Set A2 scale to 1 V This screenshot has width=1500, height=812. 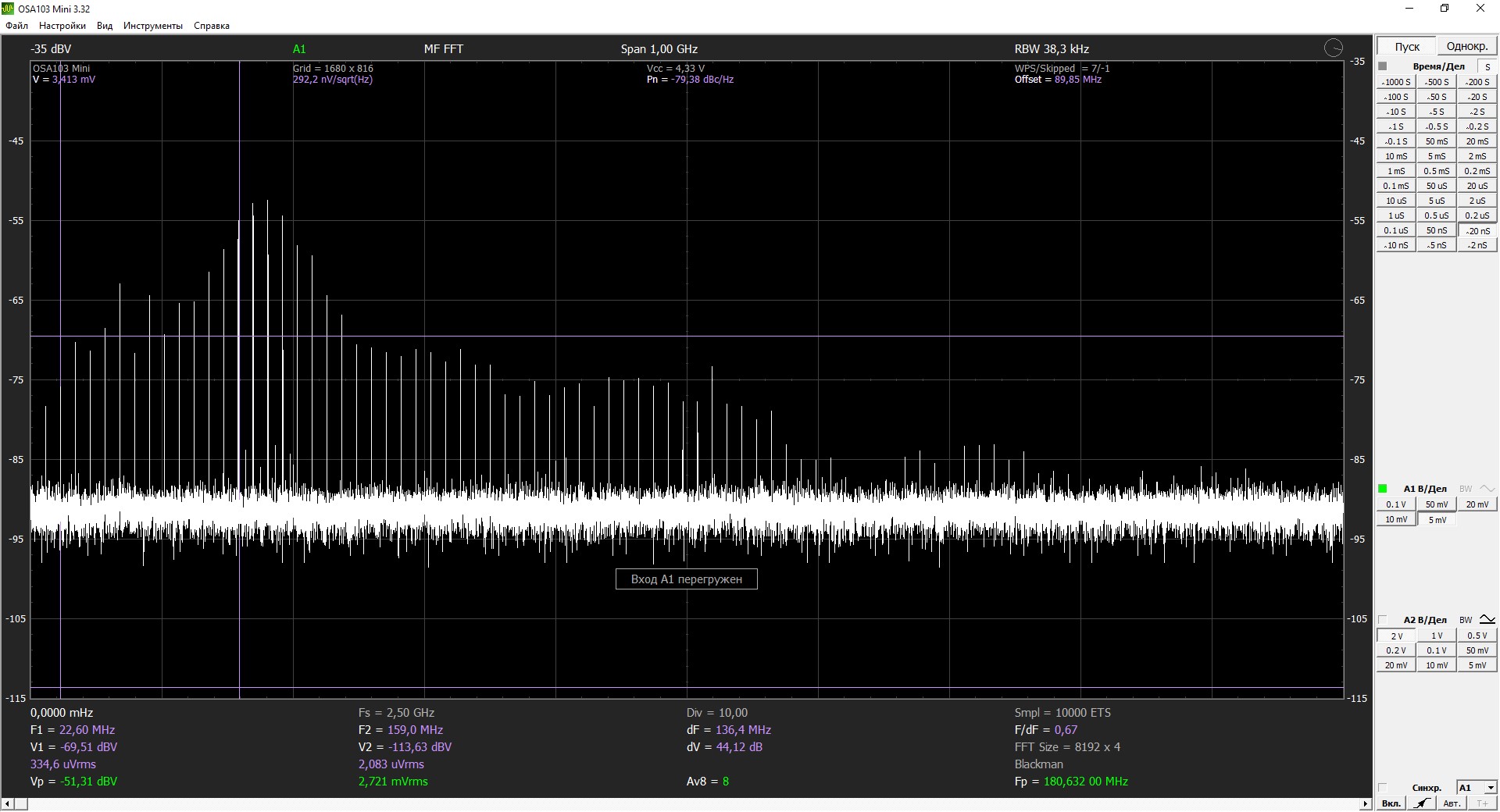click(1437, 636)
